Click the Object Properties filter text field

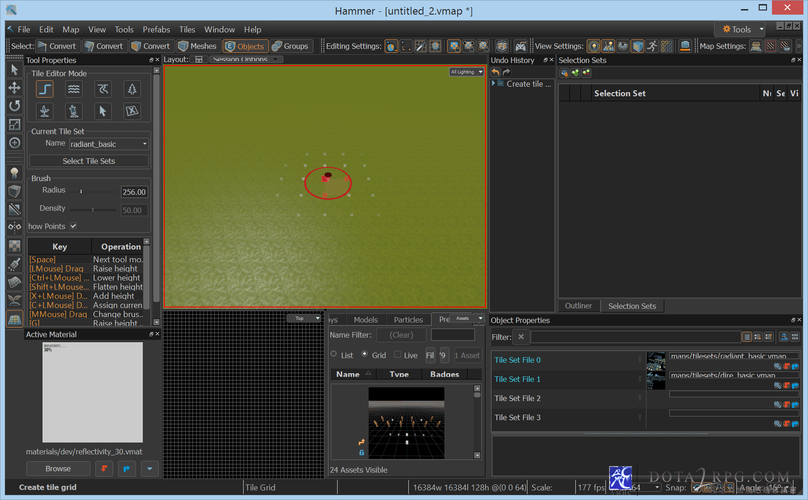(635, 337)
